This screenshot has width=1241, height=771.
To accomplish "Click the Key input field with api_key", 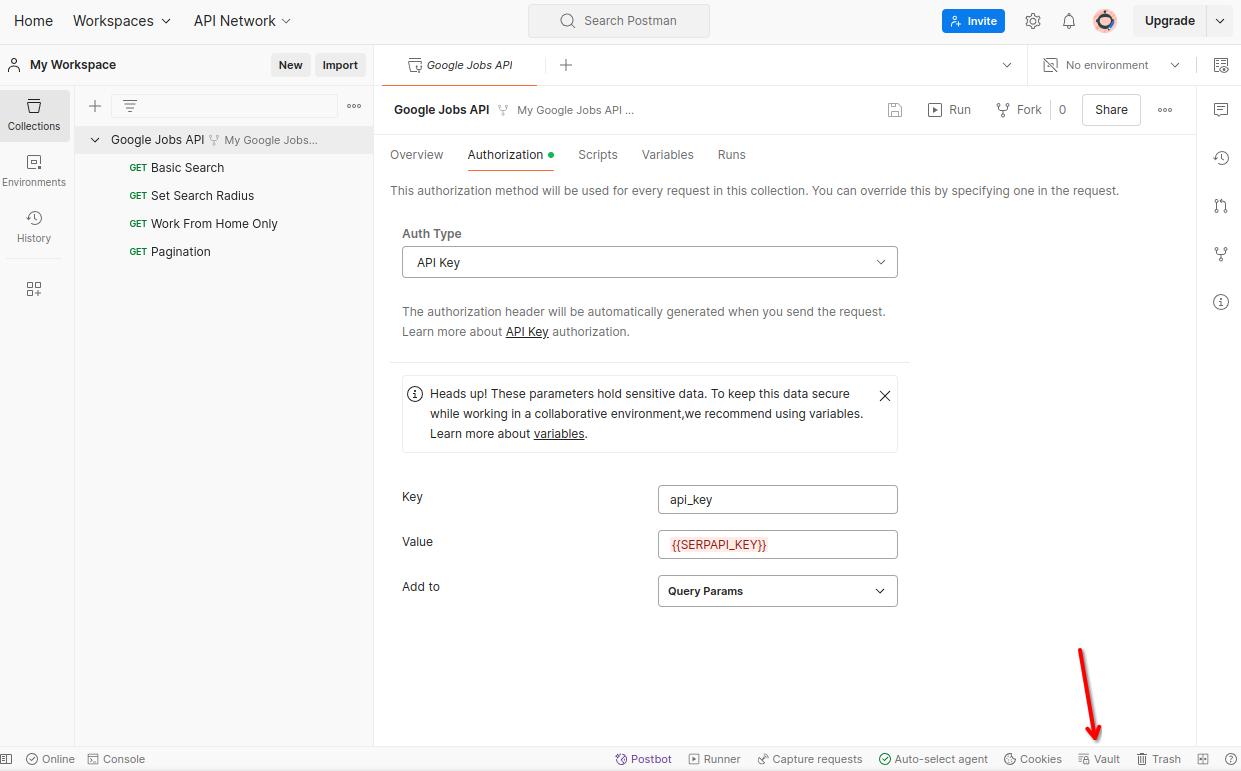I will point(778,500).
